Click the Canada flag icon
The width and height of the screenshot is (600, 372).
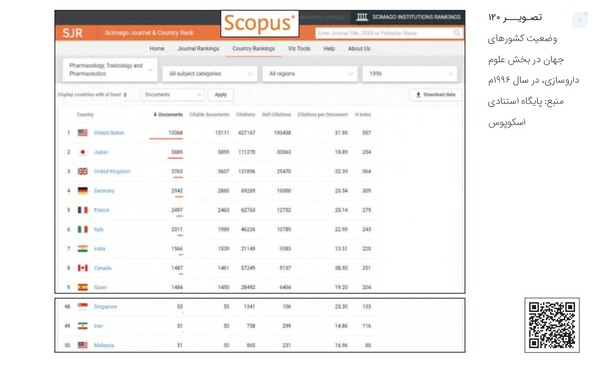(x=83, y=268)
